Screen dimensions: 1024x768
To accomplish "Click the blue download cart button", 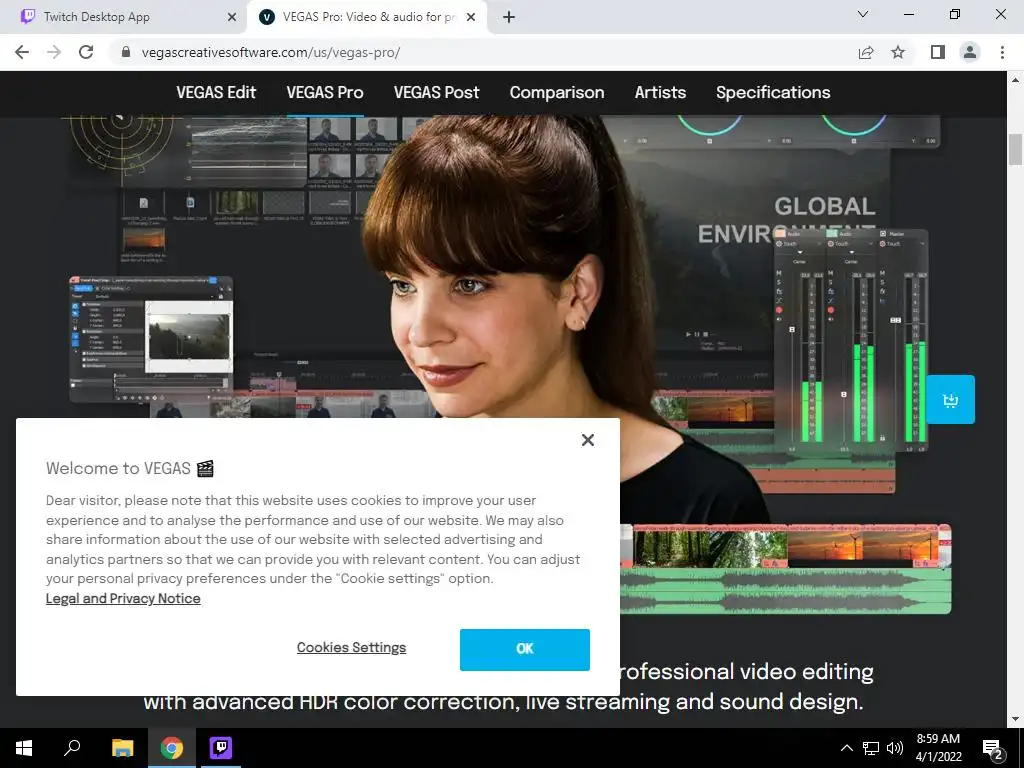I will click(950, 400).
